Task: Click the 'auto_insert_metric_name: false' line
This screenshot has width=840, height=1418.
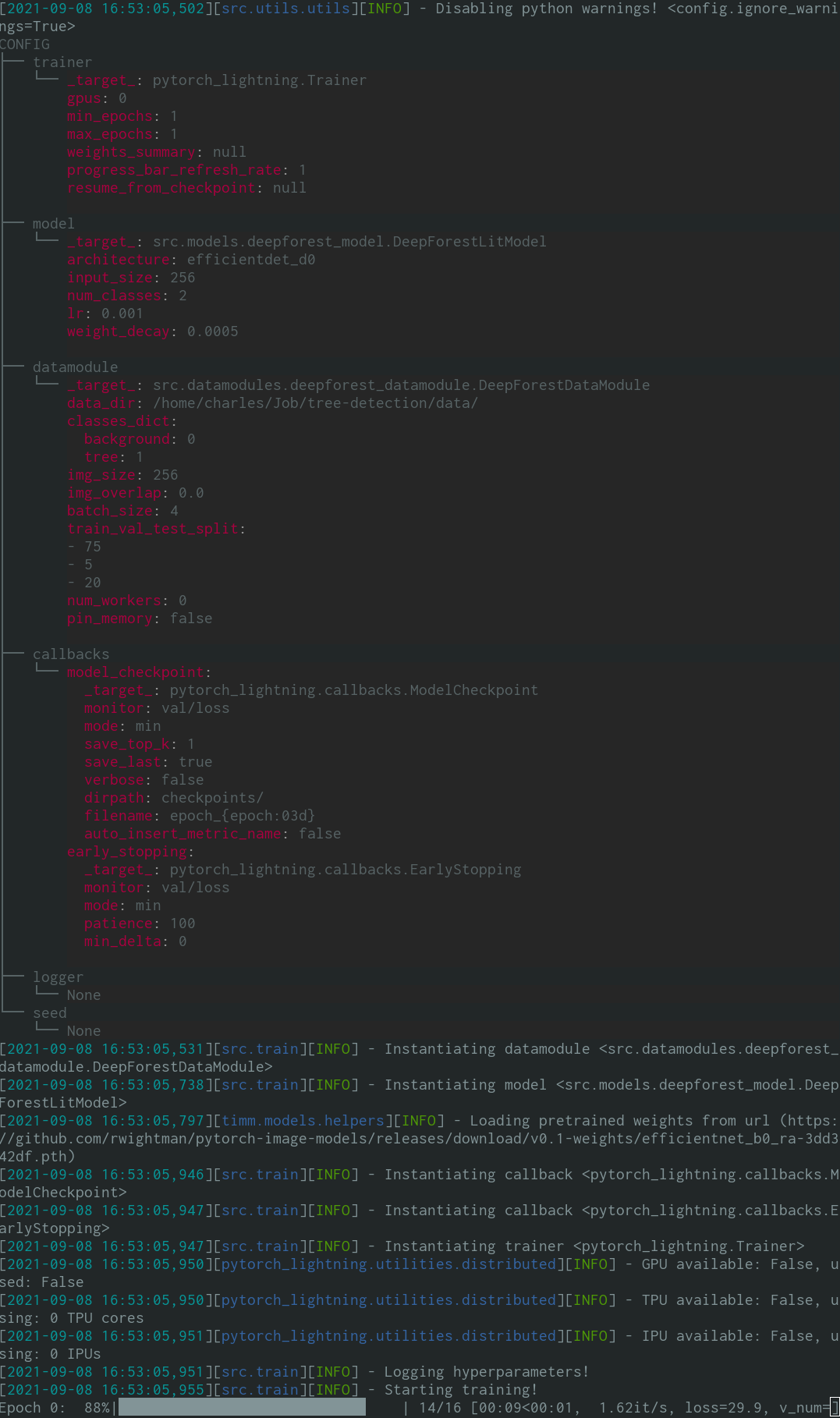Action: [x=213, y=834]
